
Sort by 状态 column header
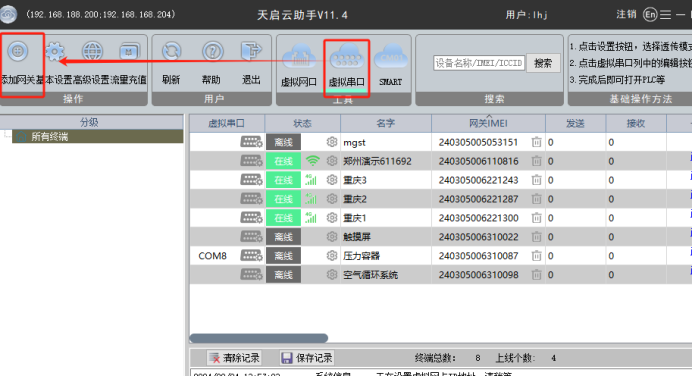(303, 123)
